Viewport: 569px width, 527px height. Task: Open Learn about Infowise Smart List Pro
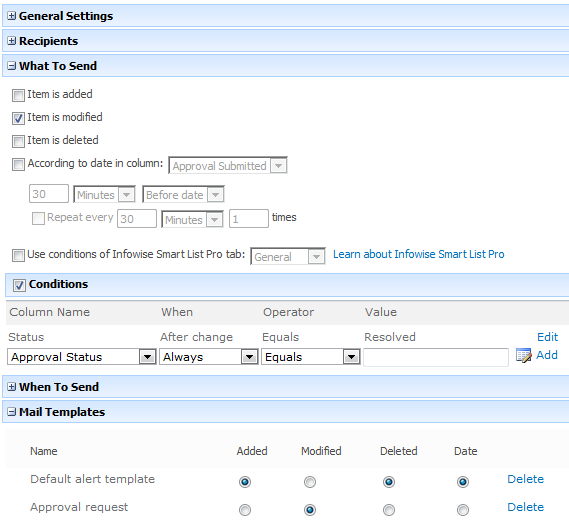(x=419, y=254)
